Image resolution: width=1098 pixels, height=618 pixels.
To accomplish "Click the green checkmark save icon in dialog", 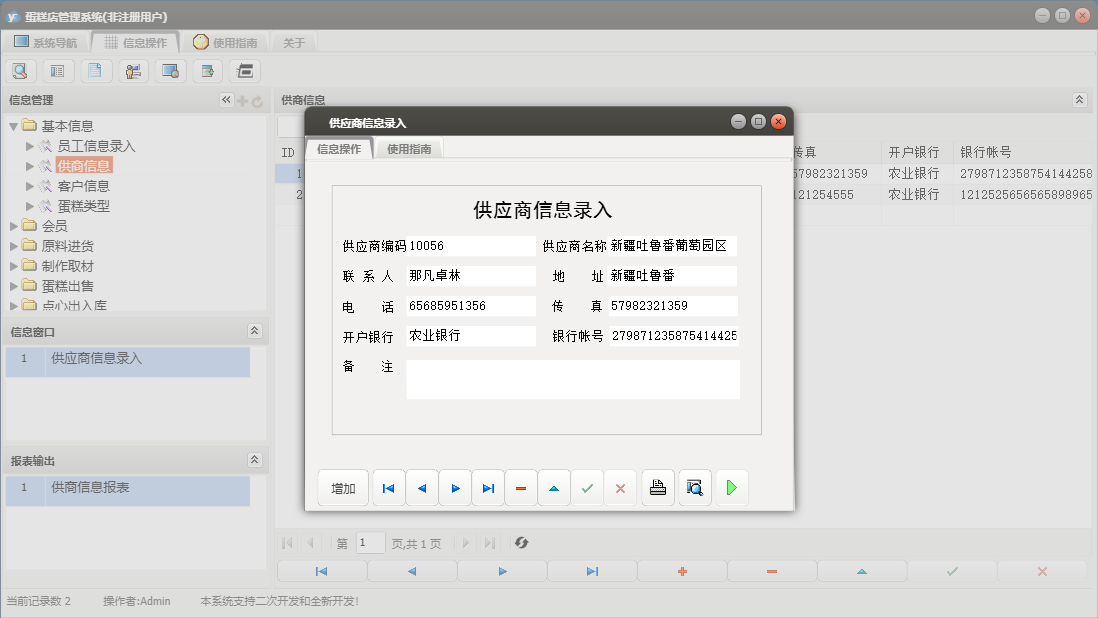I will (587, 488).
